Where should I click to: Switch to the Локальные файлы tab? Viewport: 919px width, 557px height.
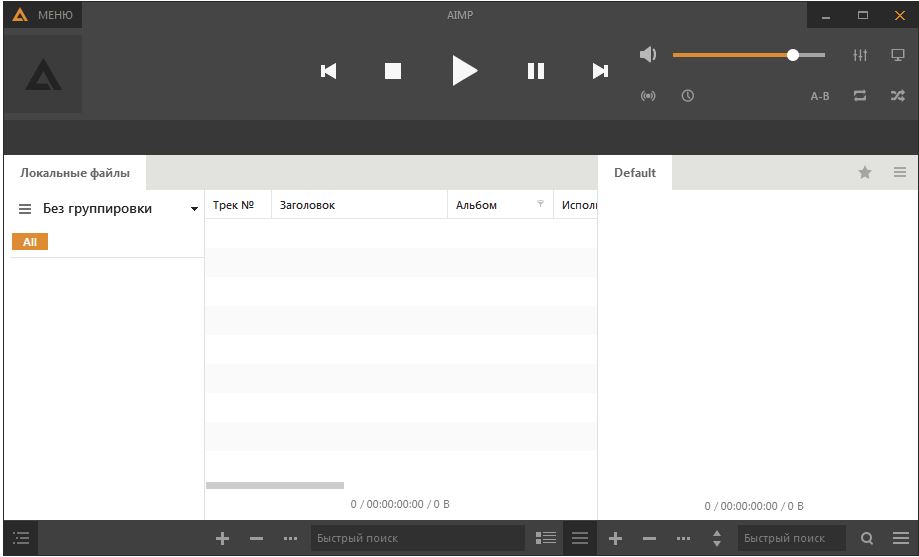pyautogui.click(x=75, y=173)
